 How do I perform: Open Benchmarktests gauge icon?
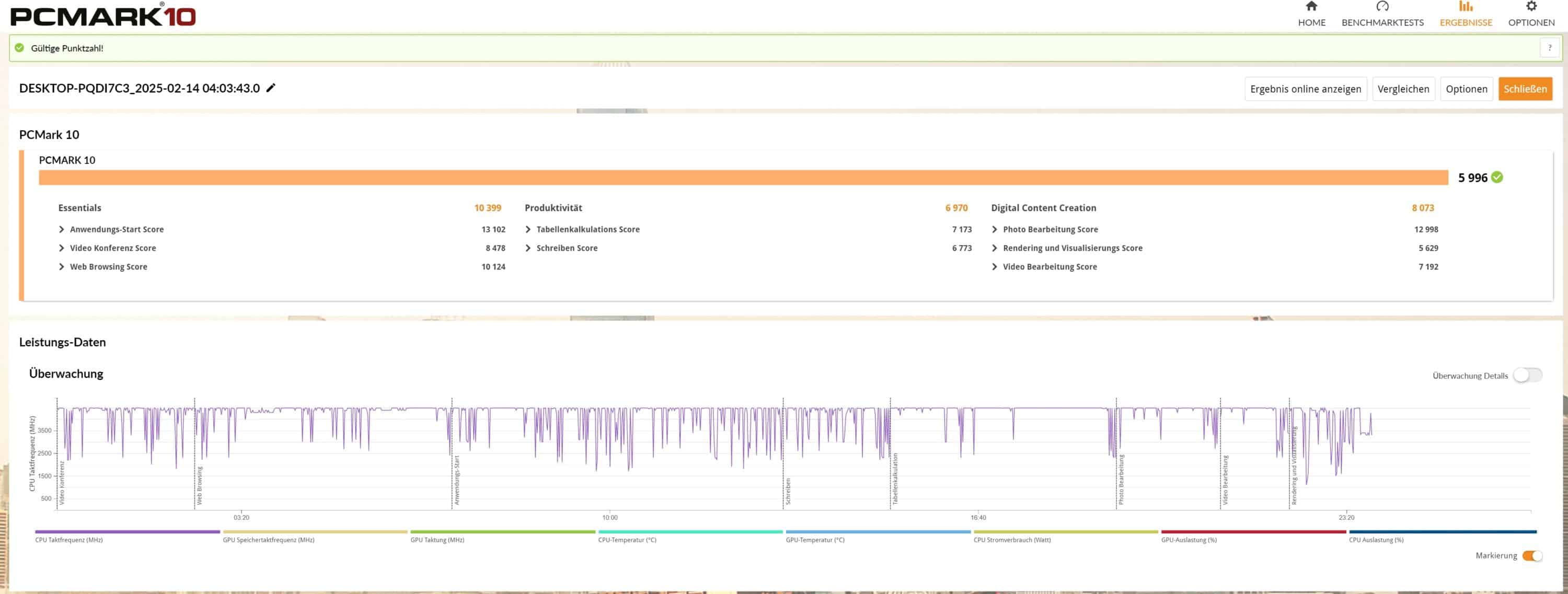pos(1382,7)
